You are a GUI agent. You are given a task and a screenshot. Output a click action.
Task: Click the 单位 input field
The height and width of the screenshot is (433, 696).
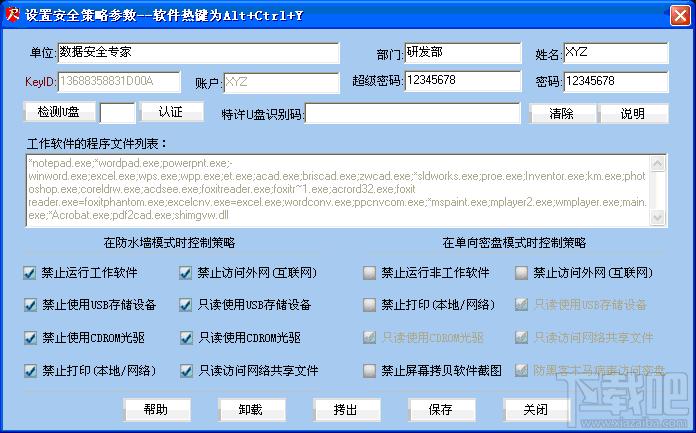pos(198,53)
